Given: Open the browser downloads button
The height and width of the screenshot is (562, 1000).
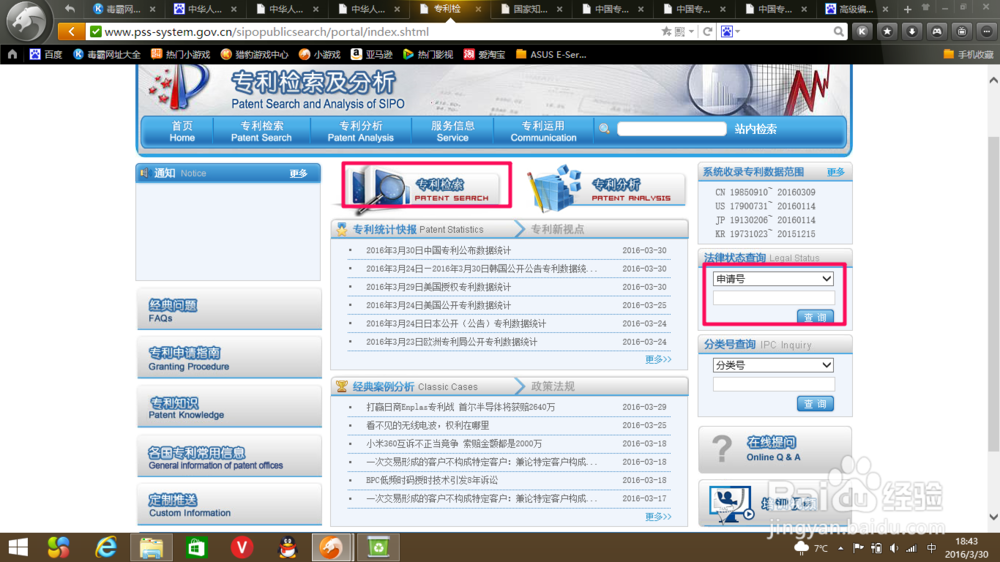Looking at the screenshot, I should tap(912, 31).
